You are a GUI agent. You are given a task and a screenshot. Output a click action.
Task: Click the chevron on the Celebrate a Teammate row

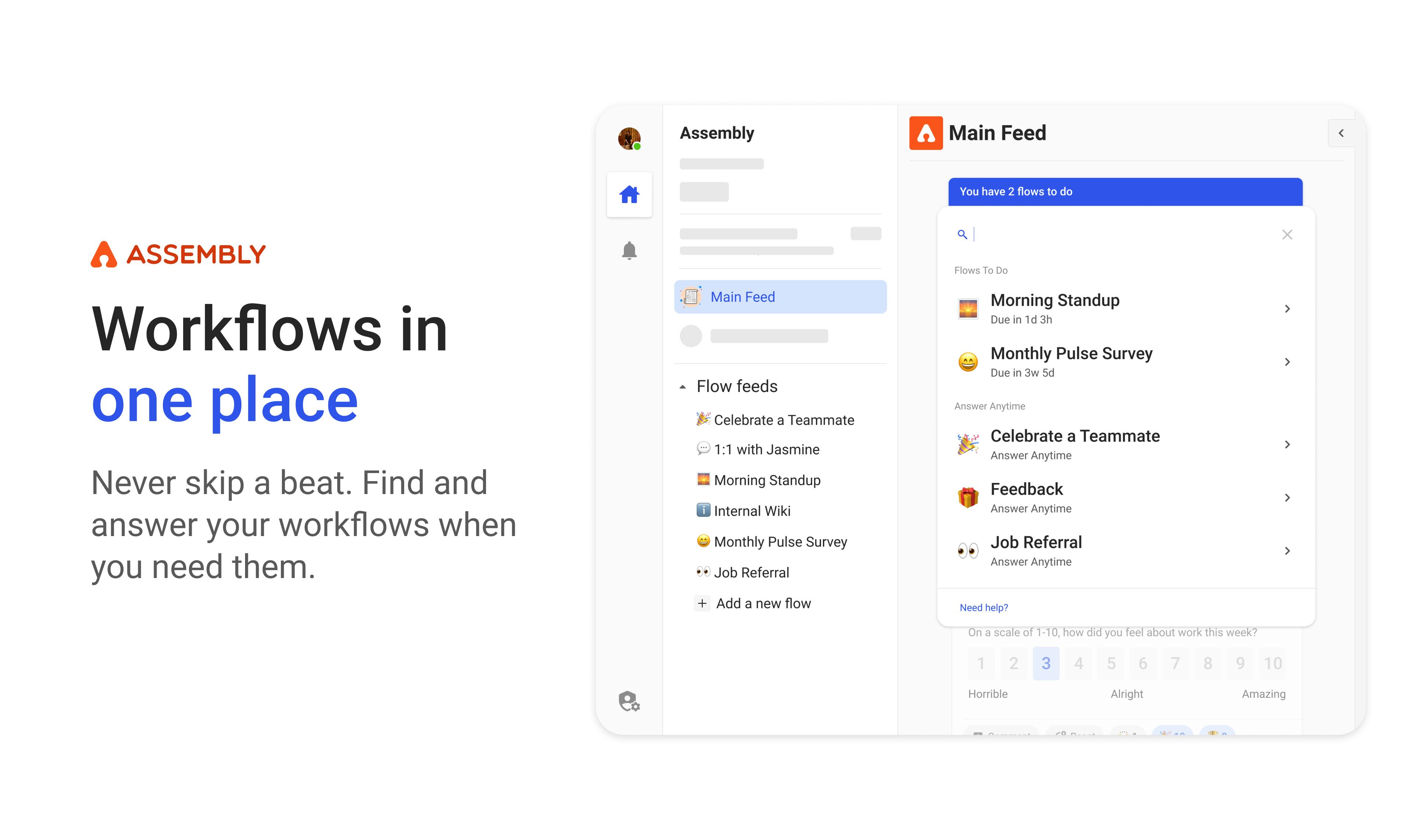[1287, 444]
